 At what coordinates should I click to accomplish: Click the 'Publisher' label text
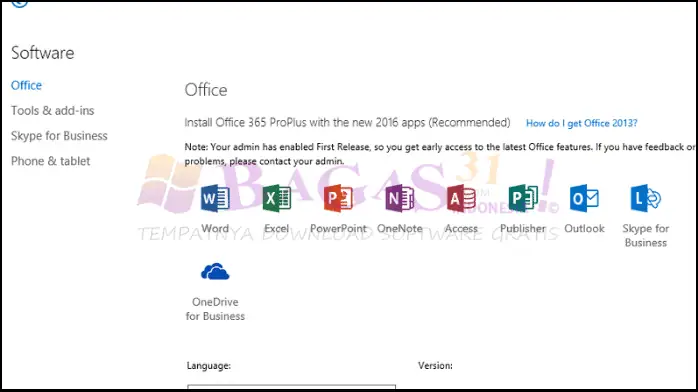(x=523, y=228)
